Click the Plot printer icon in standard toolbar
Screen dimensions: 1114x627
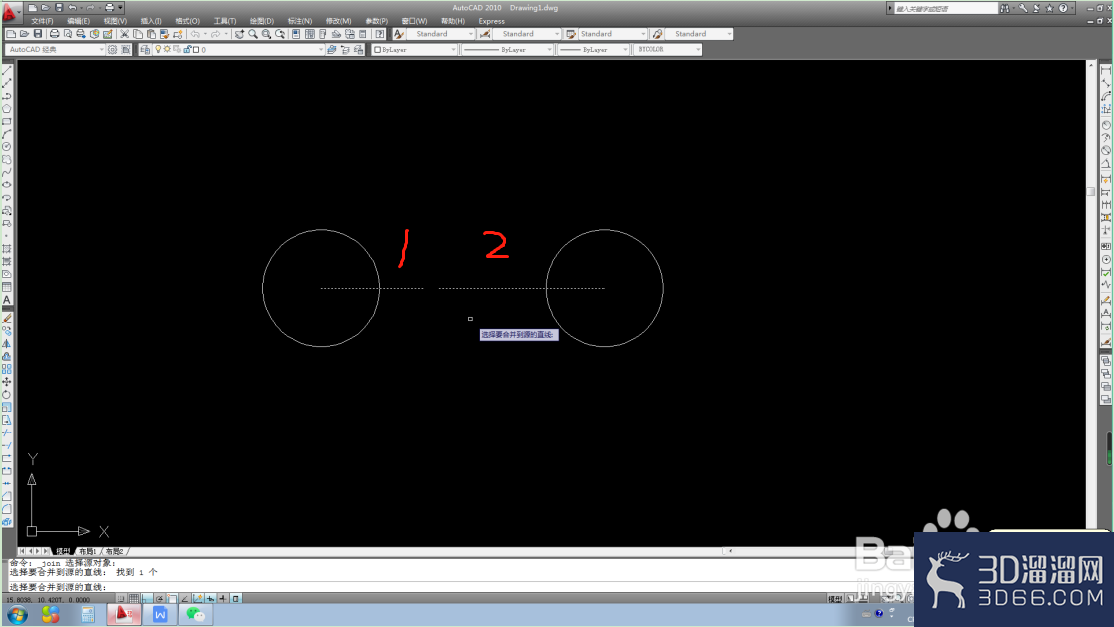pos(55,34)
